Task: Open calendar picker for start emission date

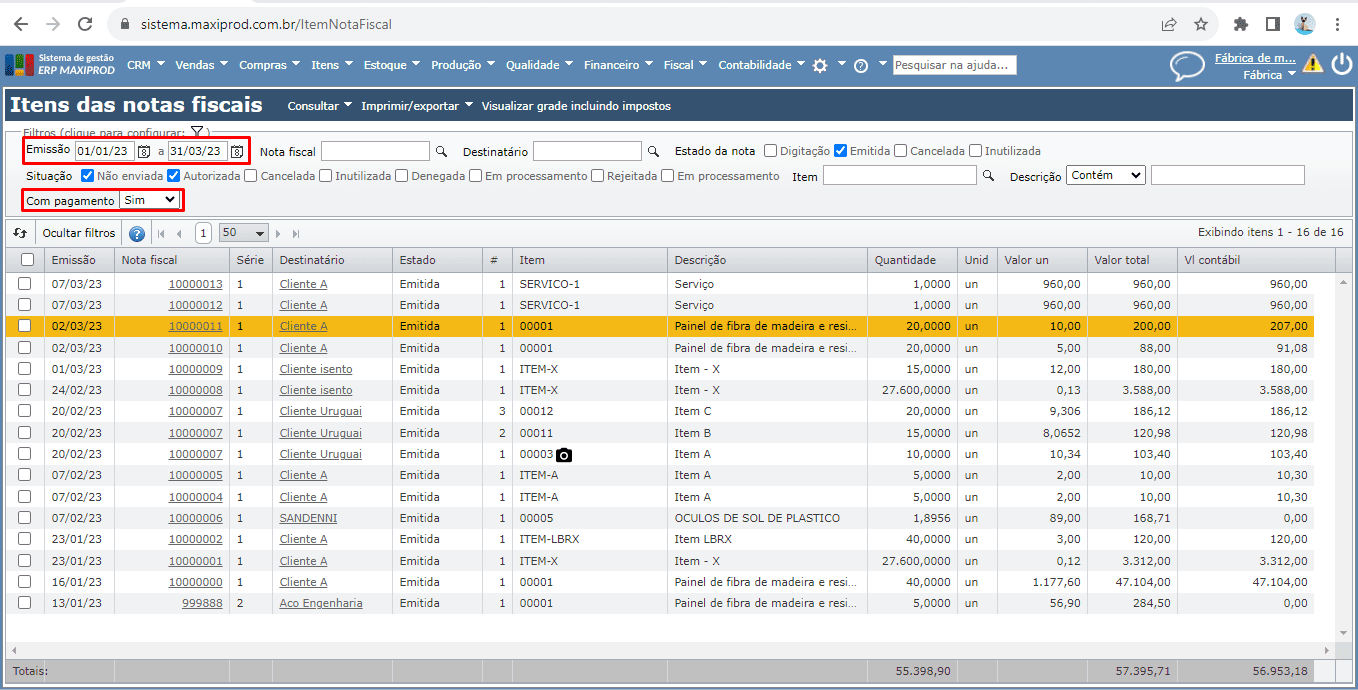Action: (144, 152)
